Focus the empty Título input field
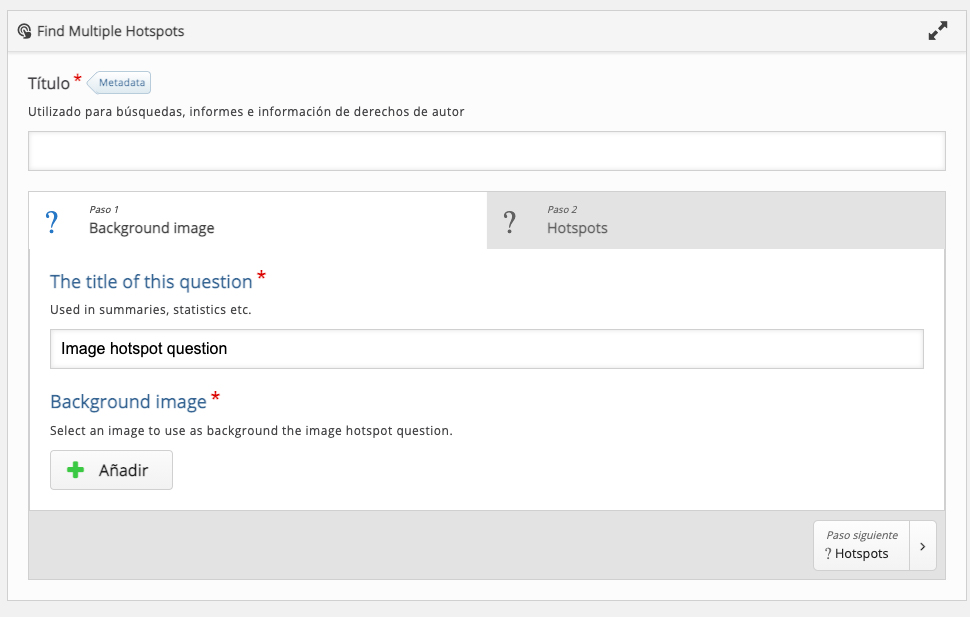970x617 pixels. pyautogui.click(x=487, y=150)
